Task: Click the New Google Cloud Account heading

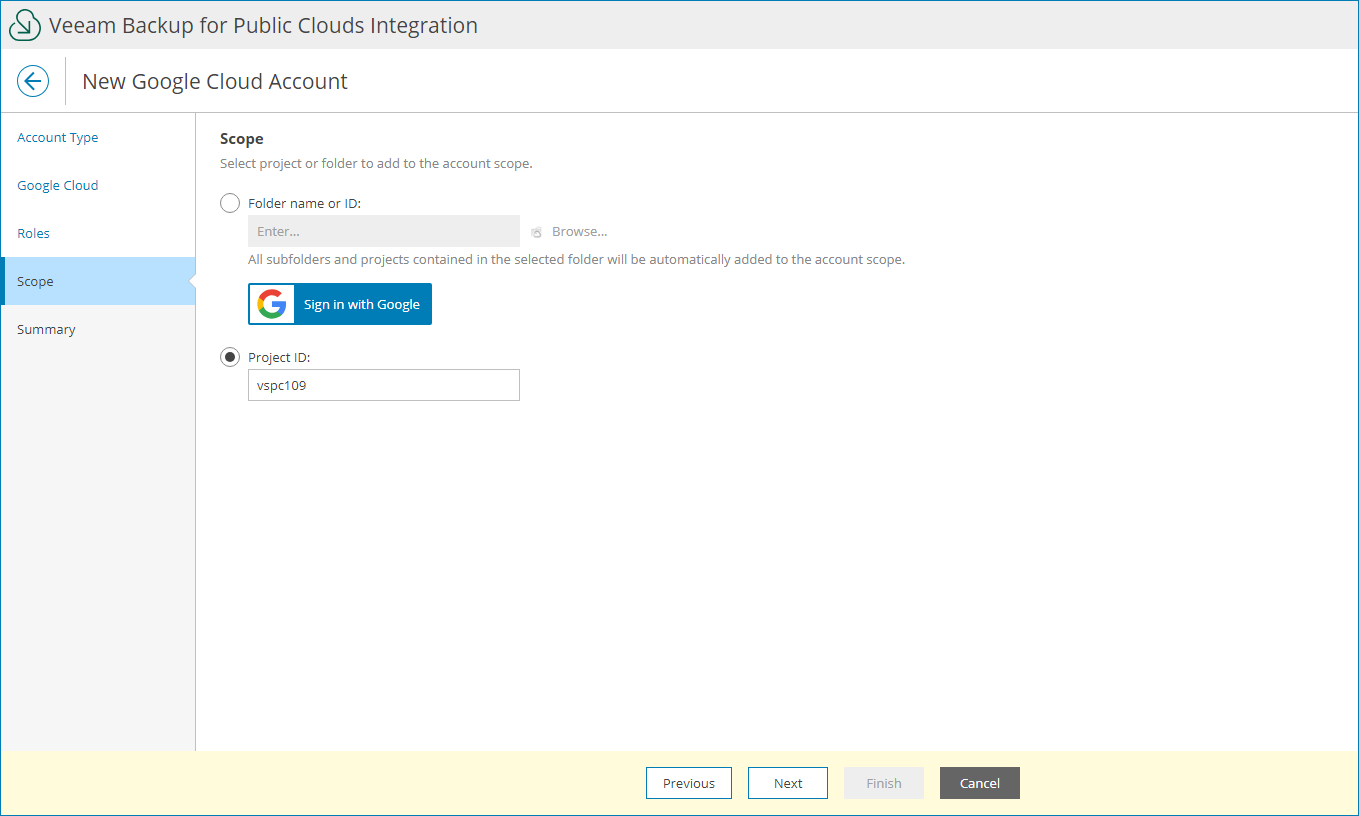Action: pyautogui.click(x=215, y=81)
